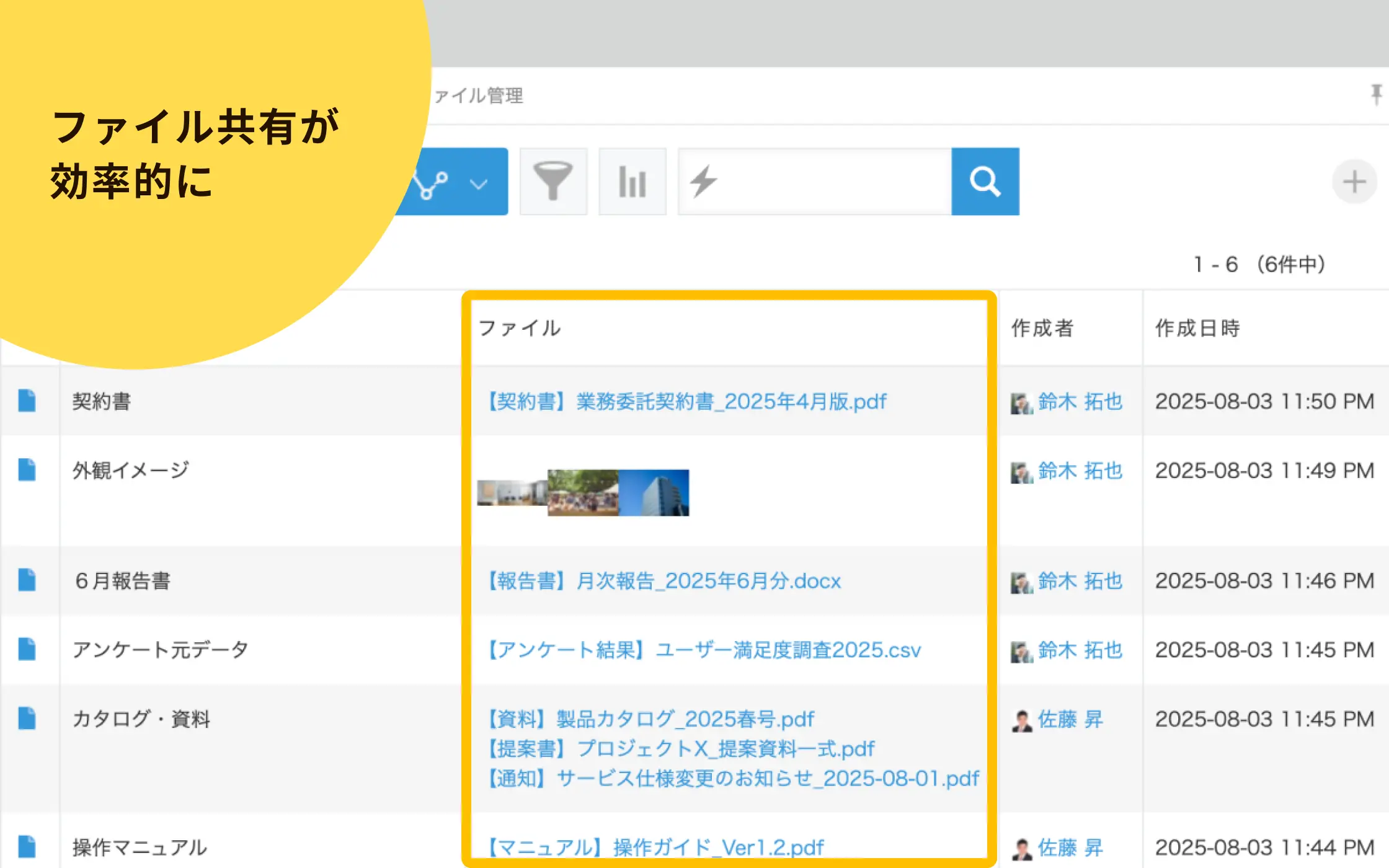Viewport: 1389px width, 868px height.
Task: Open 月次報告_2025年6月分.docx file link
Action: click(x=664, y=580)
